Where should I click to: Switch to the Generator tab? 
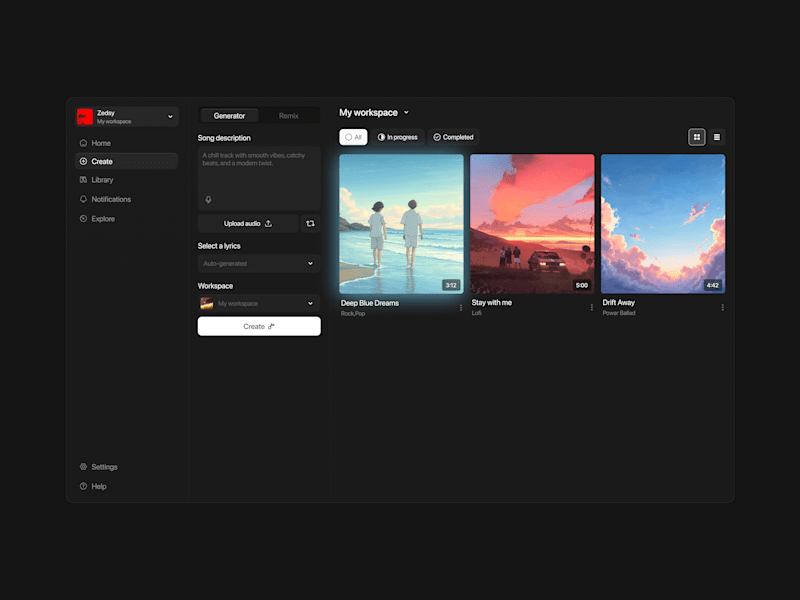(x=229, y=116)
